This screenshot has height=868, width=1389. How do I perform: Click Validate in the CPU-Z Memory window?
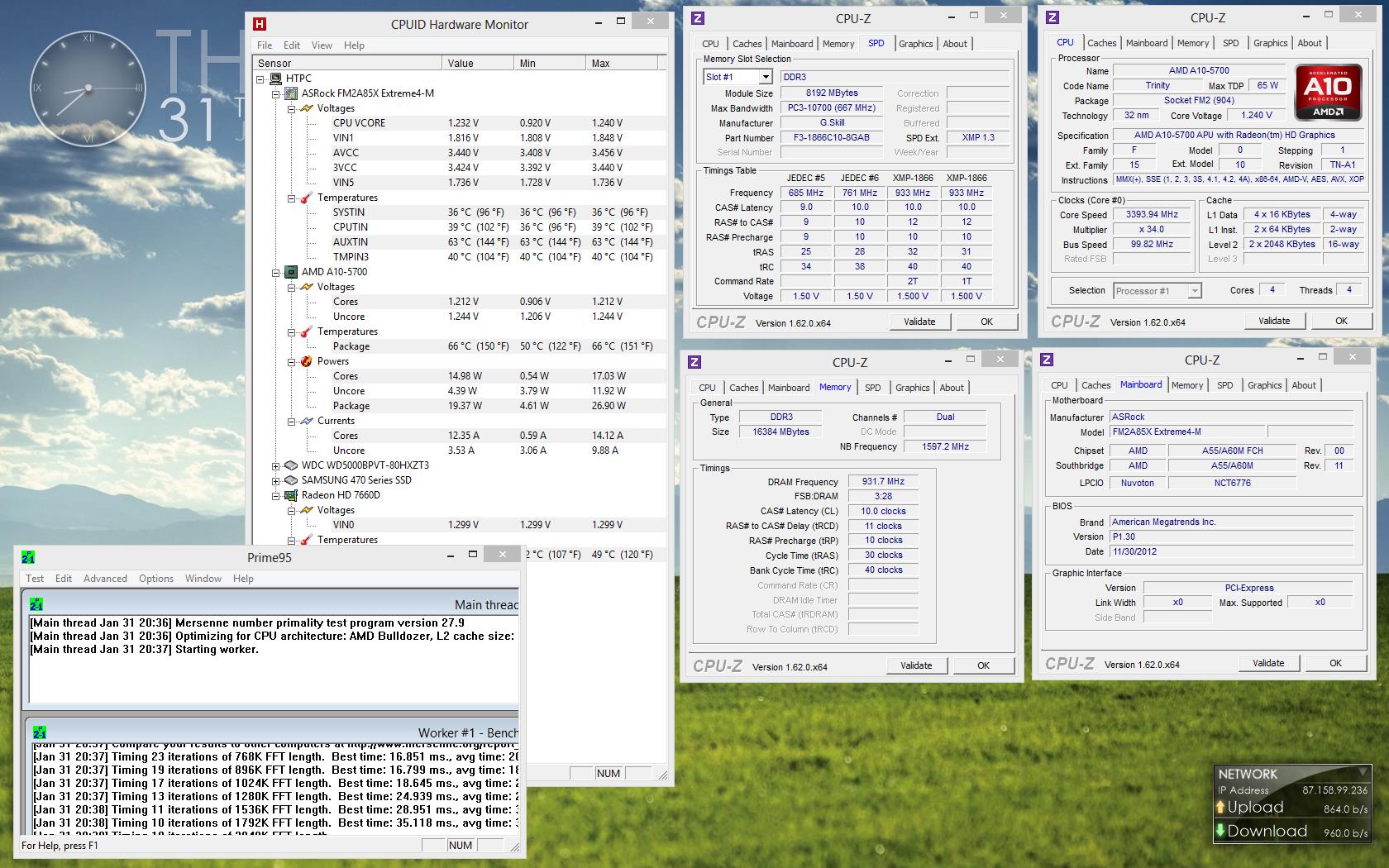click(916, 665)
